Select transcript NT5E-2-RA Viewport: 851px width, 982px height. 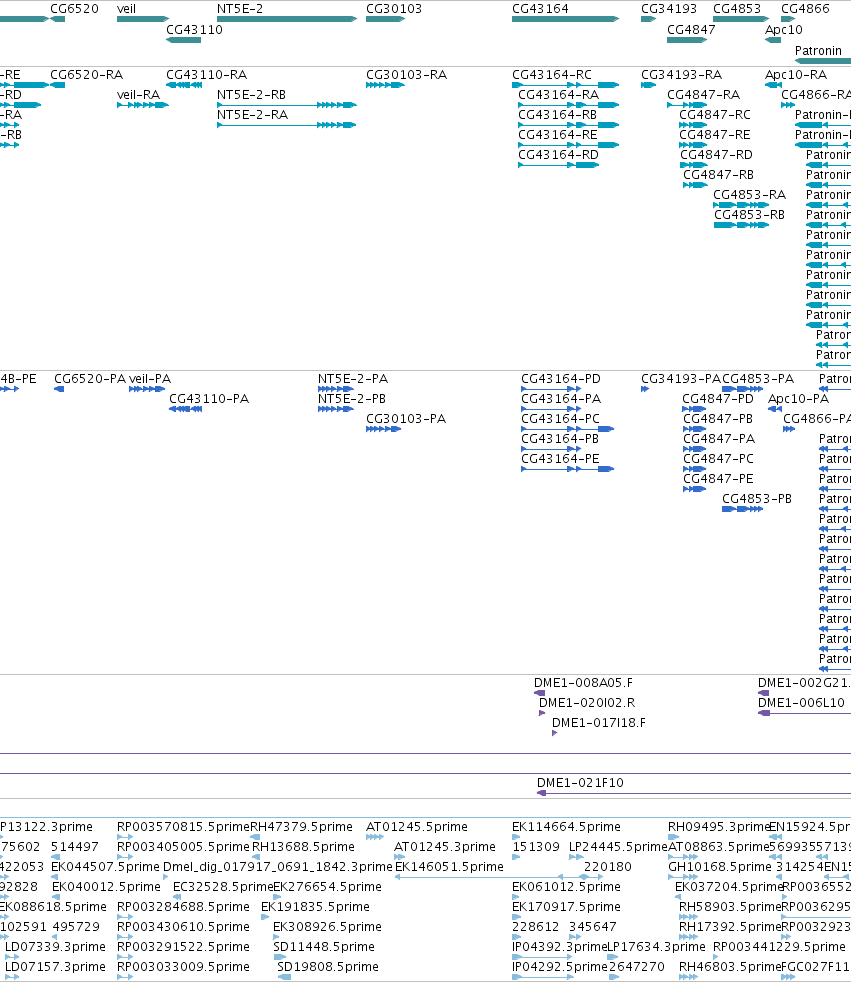tap(252, 115)
